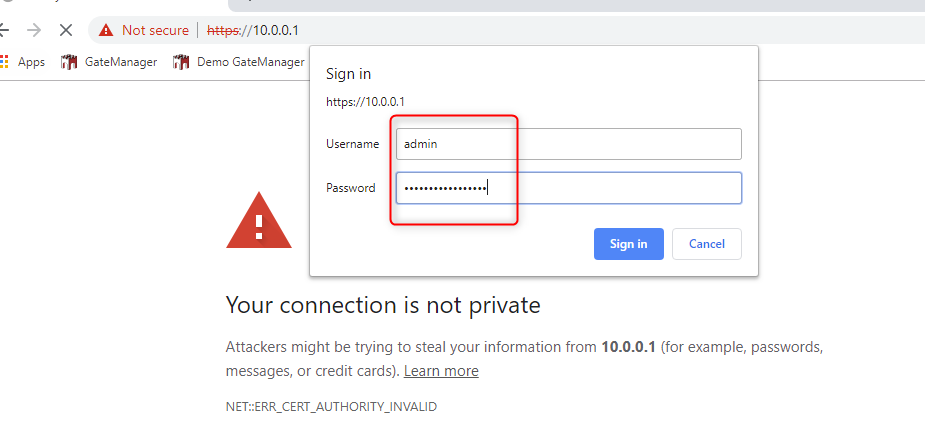Open the Apps grid shortcut
The height and width of the screenshot is (426, 925).
[22, 62]
